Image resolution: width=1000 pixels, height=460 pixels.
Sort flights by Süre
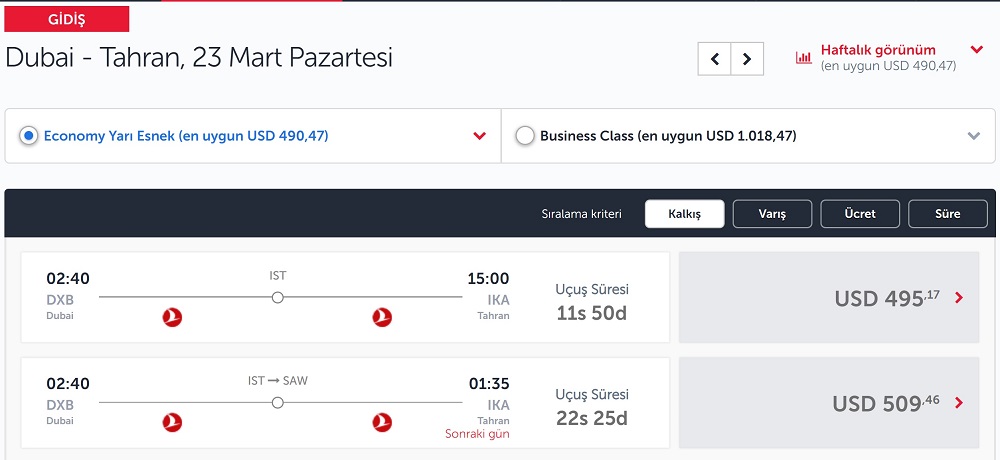coord(948,214)
